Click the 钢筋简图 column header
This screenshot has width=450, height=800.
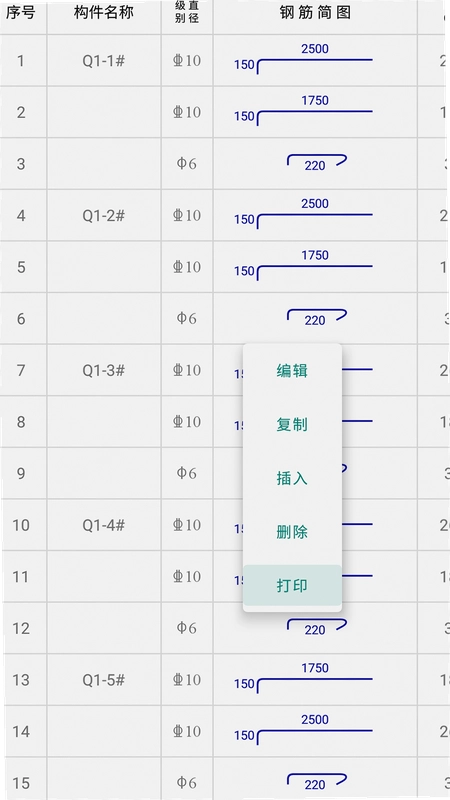click(315, 13)
